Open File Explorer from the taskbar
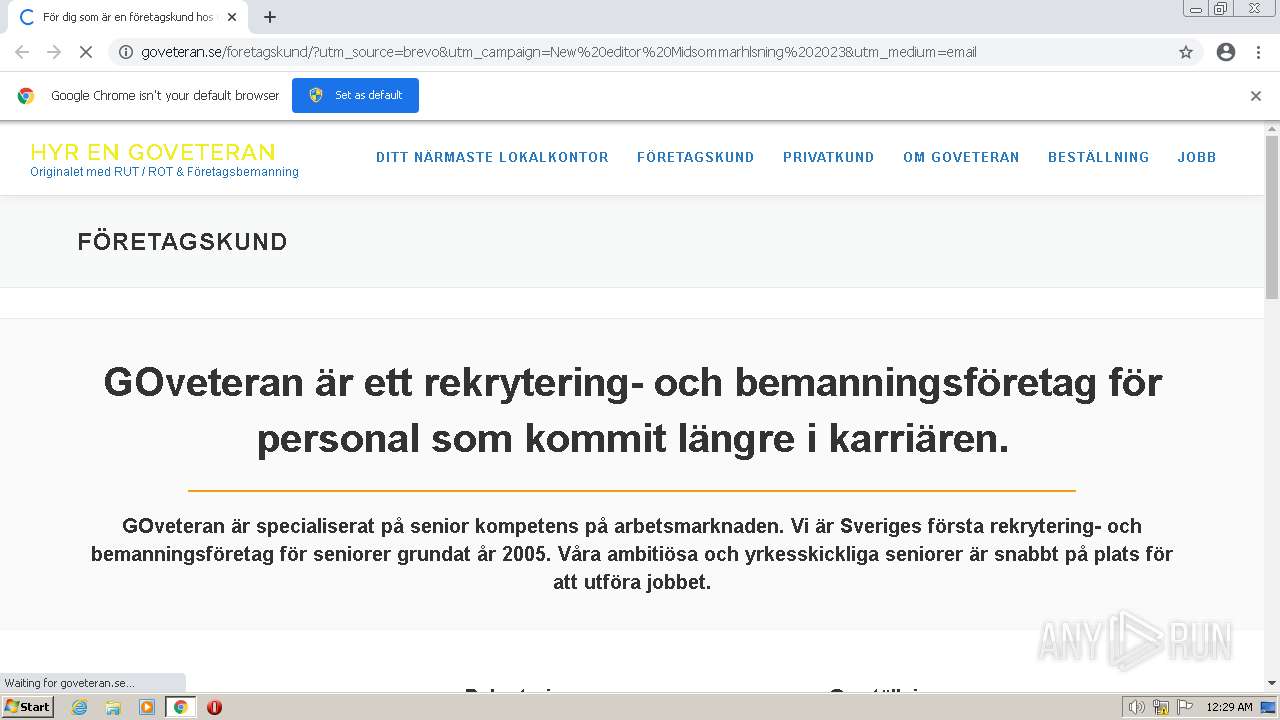This screenshot has height=720, width=1280. [113, 707]
